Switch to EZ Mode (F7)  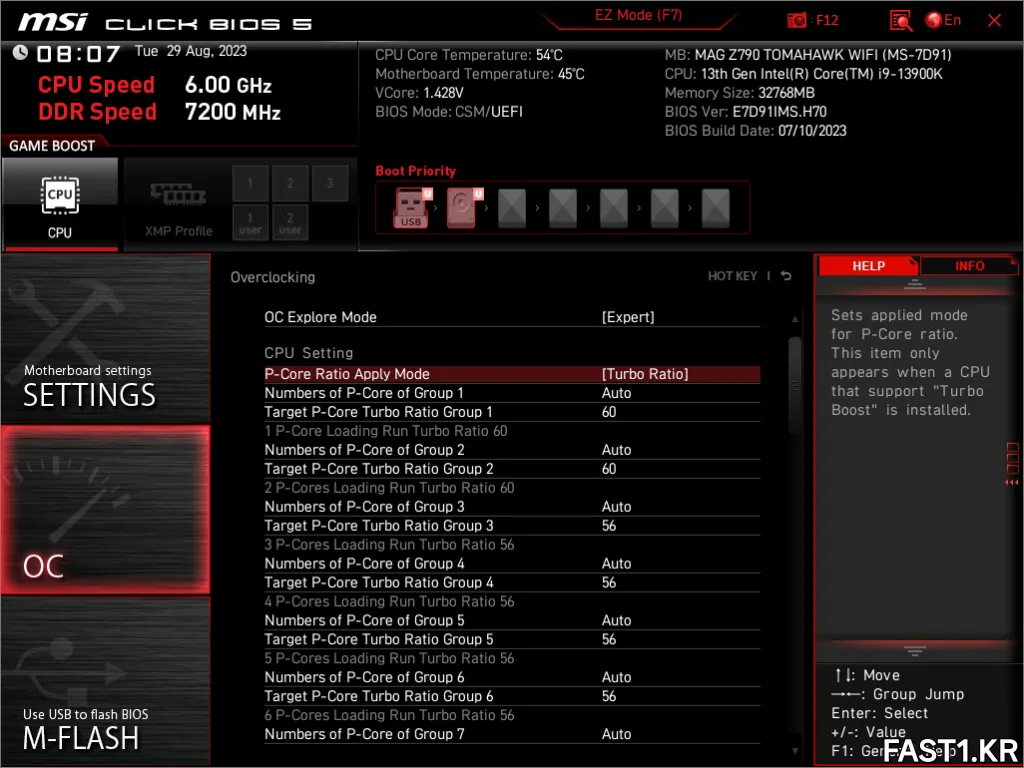(638, 16)
